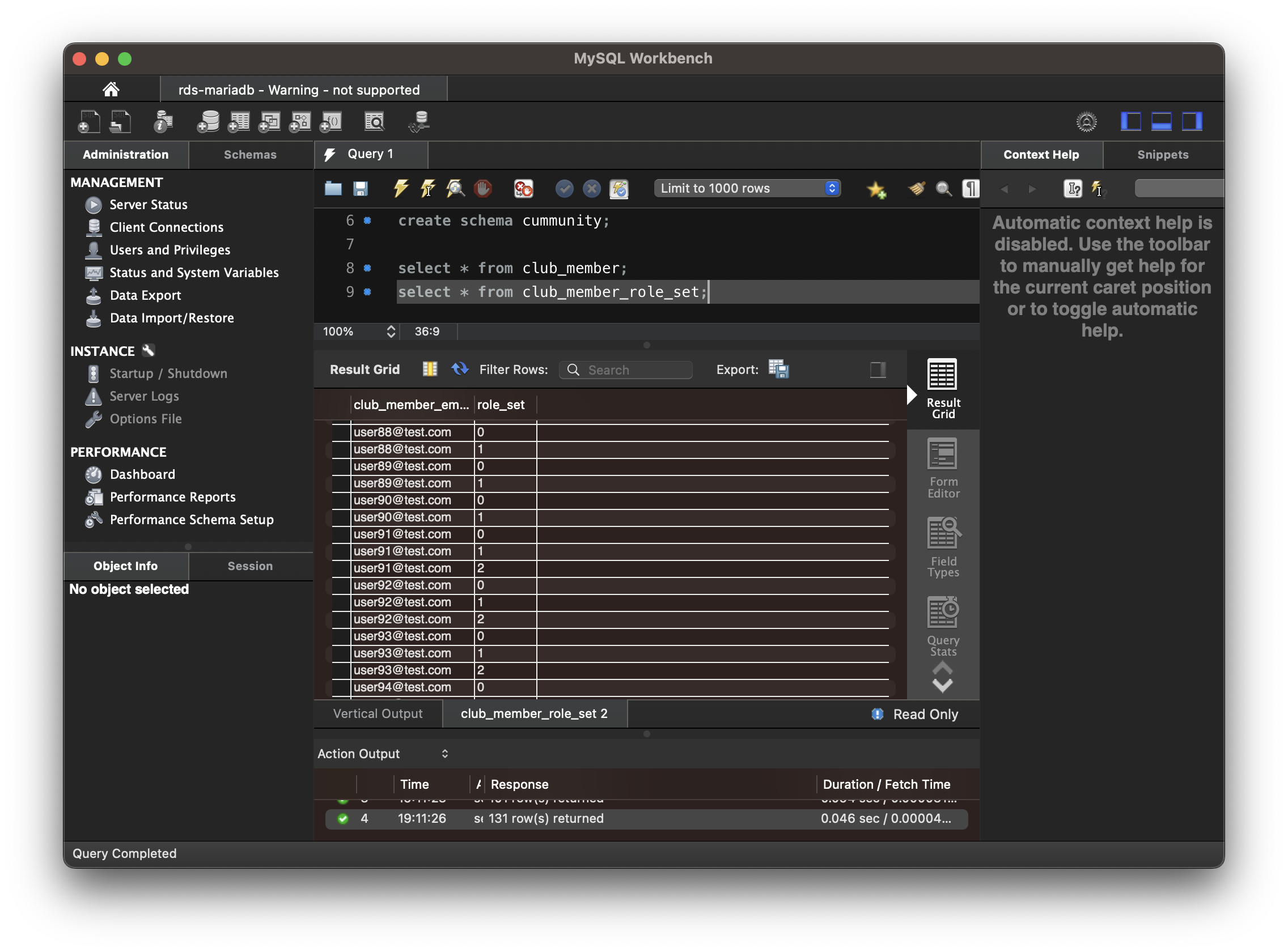The image size is (1288, 952).
Task: Open Client Connections page
Action: tap(167, 227)
